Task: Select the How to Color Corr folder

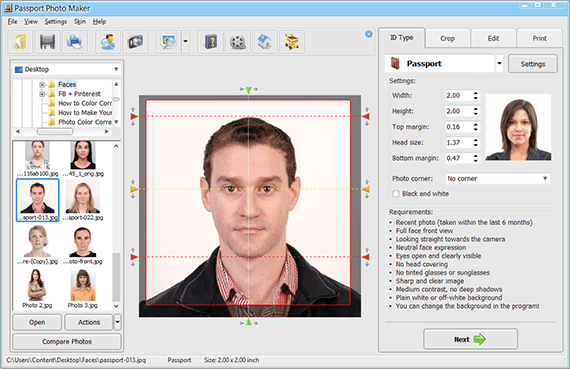Action: (85, 103)
